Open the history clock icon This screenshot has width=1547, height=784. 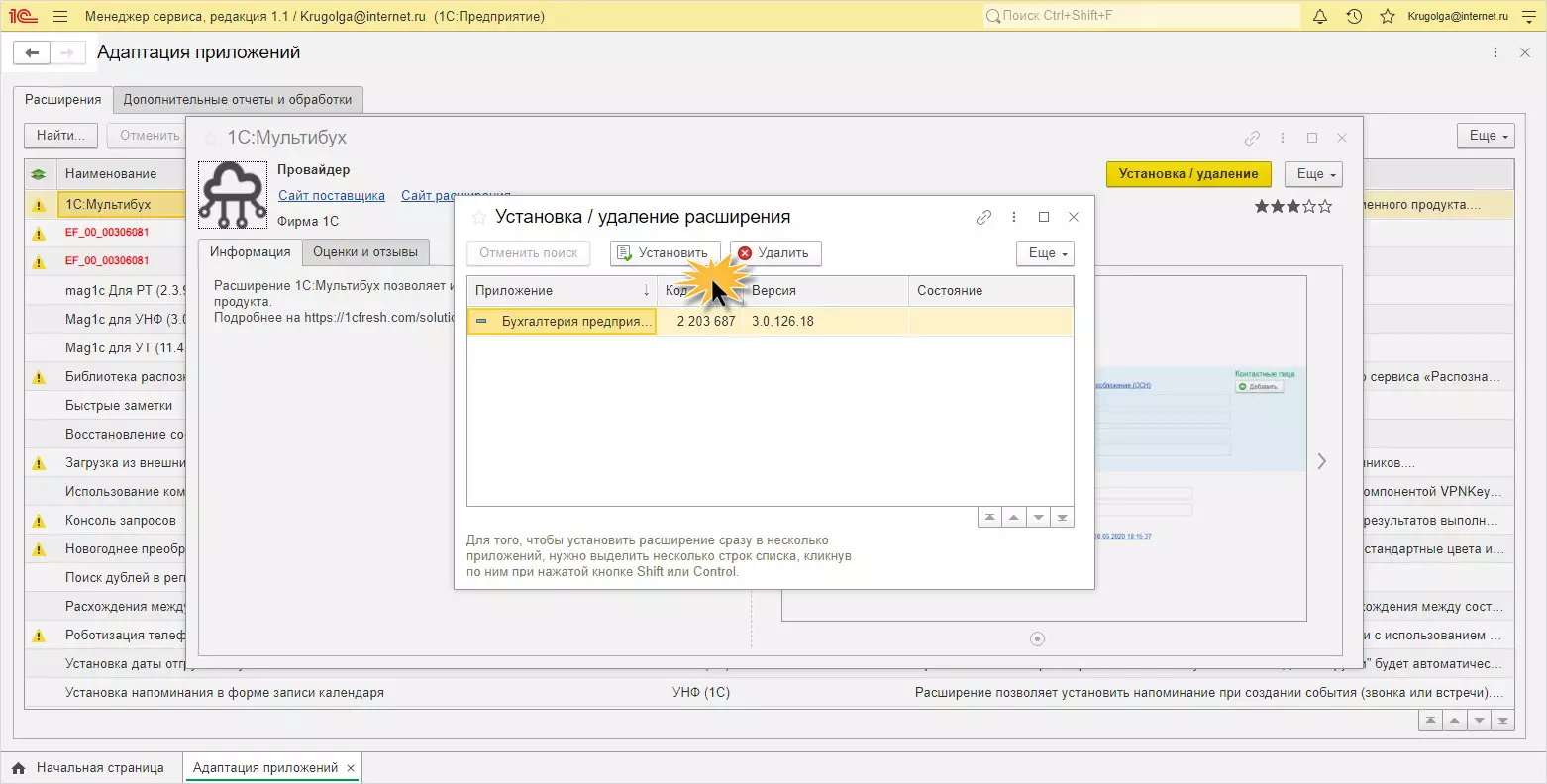(1354, 16)
